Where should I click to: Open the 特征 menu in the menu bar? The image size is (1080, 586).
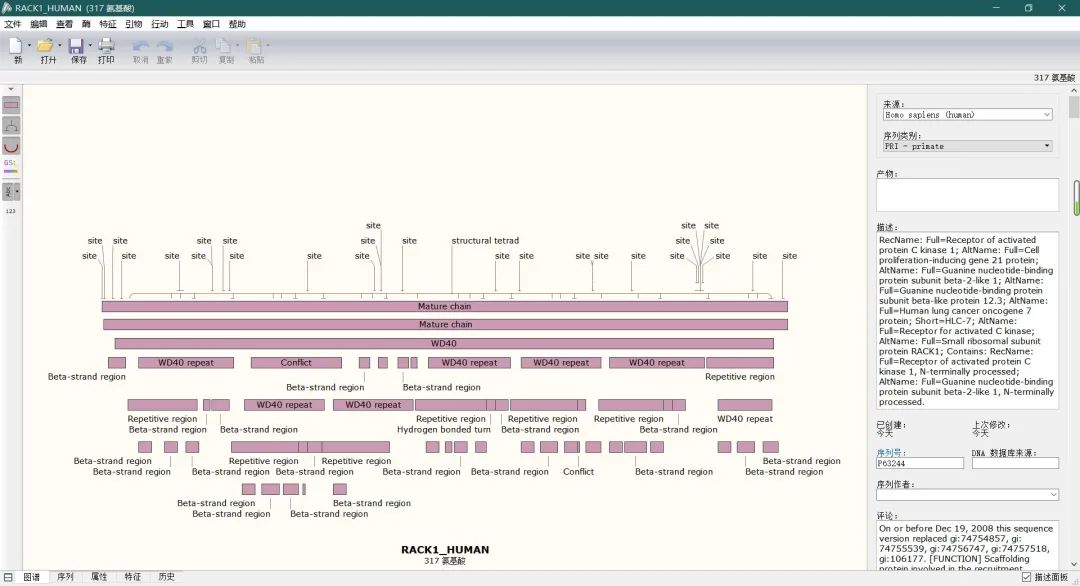108,23
